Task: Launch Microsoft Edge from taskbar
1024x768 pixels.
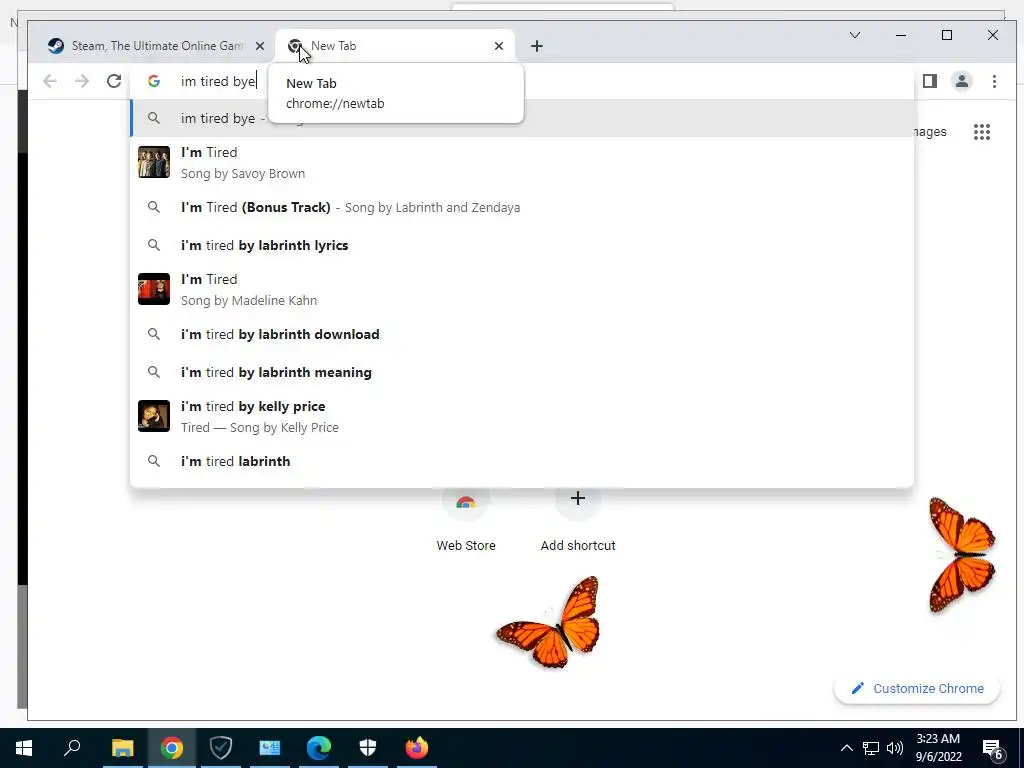Action: point(319,748)
